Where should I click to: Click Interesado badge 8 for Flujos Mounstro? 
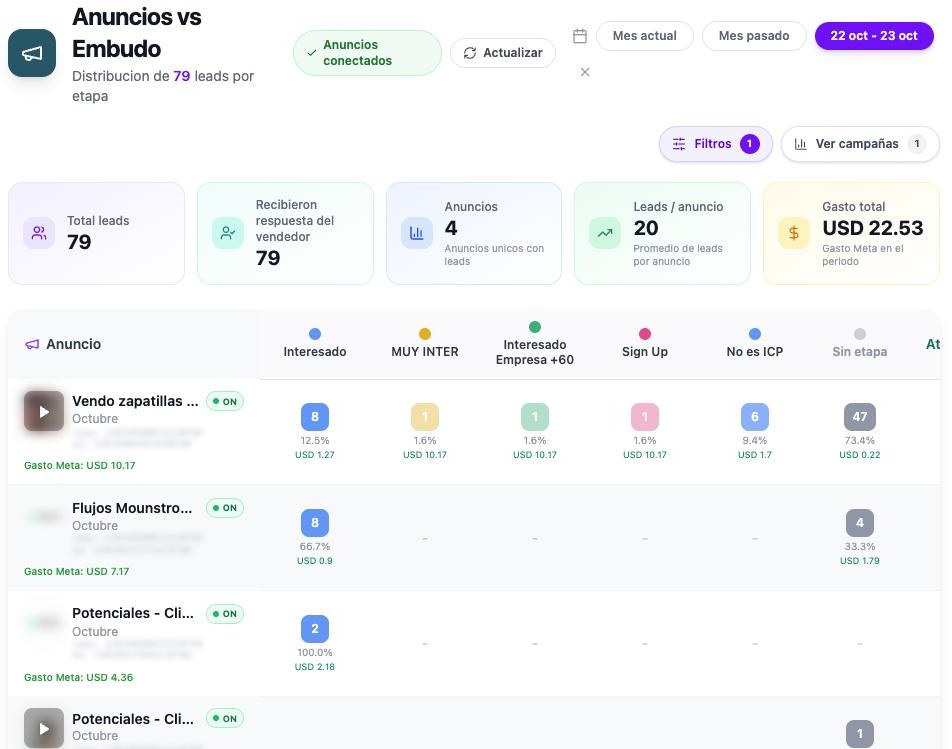click(314, 523)
